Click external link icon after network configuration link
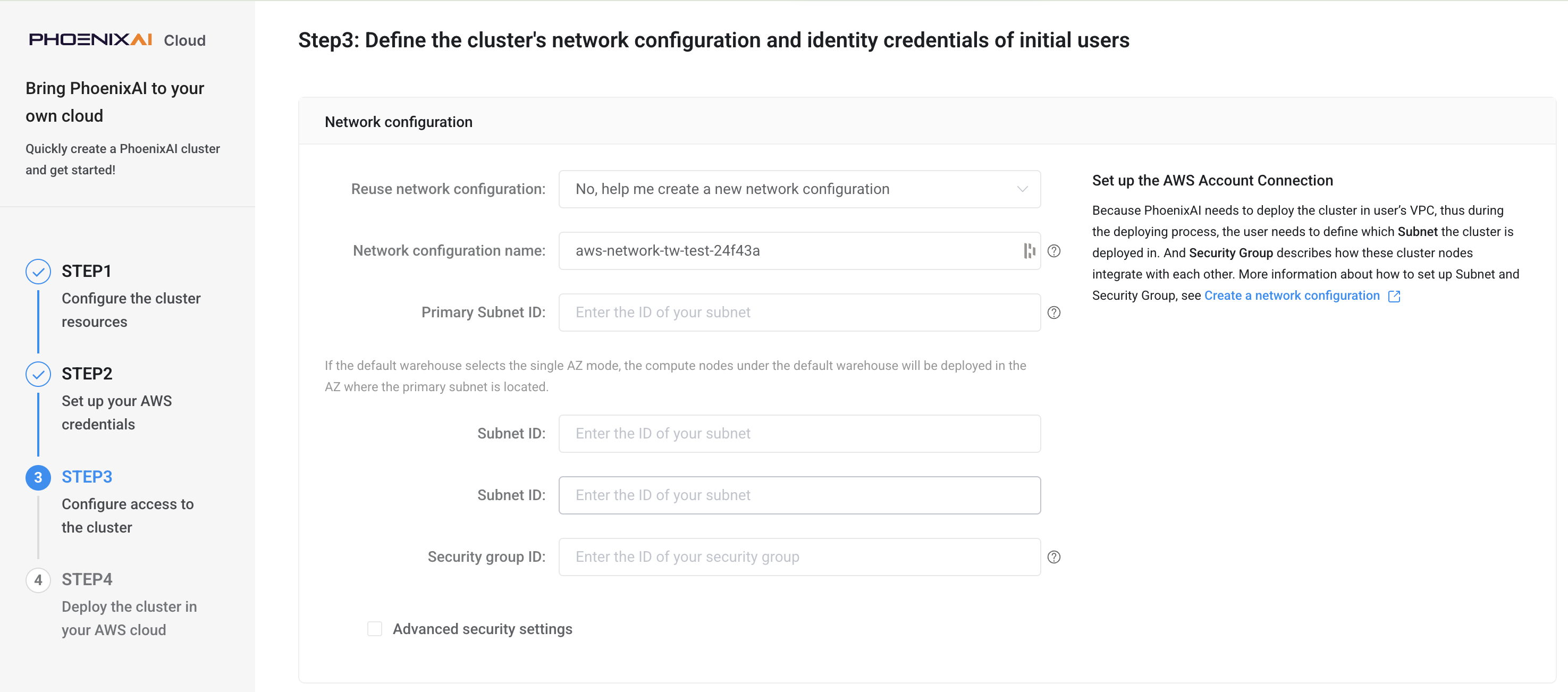Screen dimensions: 1568x692 point(1394,297)
